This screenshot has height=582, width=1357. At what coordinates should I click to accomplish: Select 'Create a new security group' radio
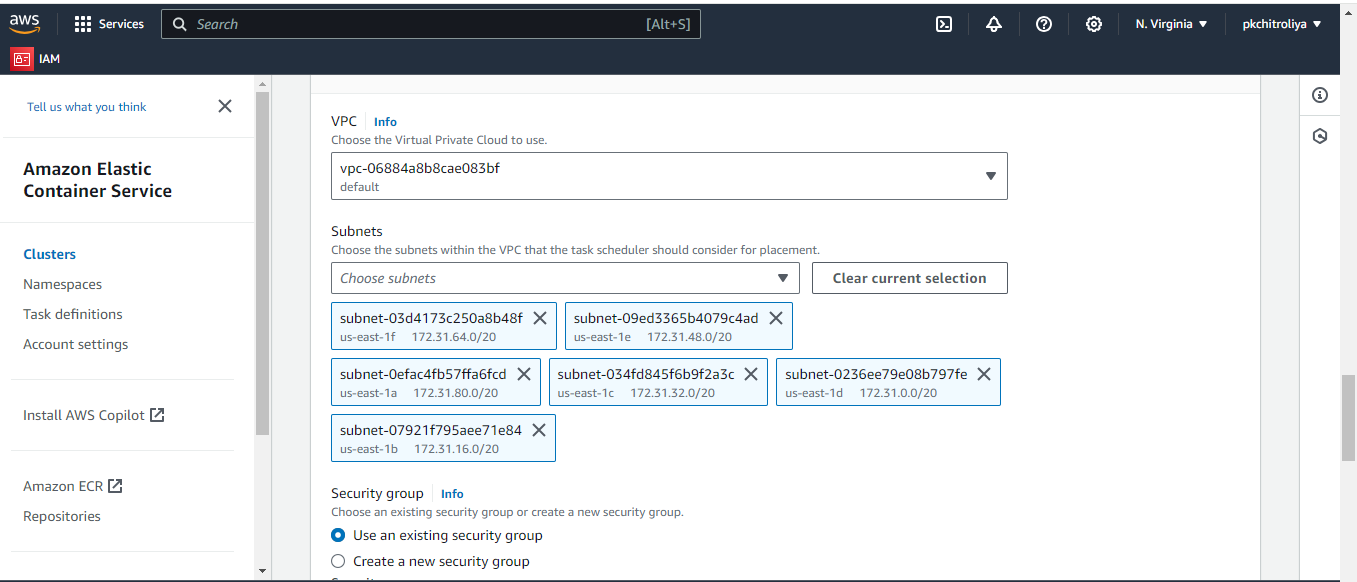tap(338, 561)
